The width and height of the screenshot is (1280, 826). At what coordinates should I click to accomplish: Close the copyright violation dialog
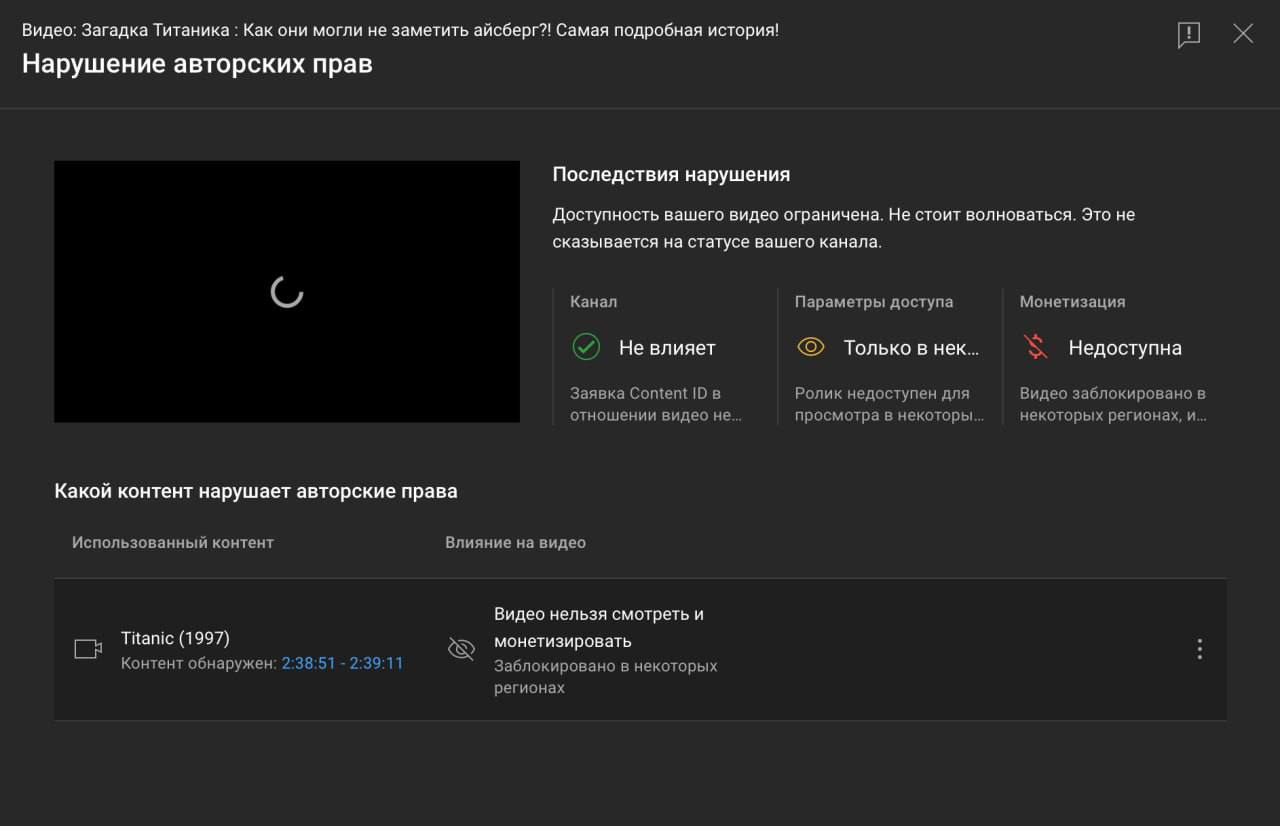1243,34
